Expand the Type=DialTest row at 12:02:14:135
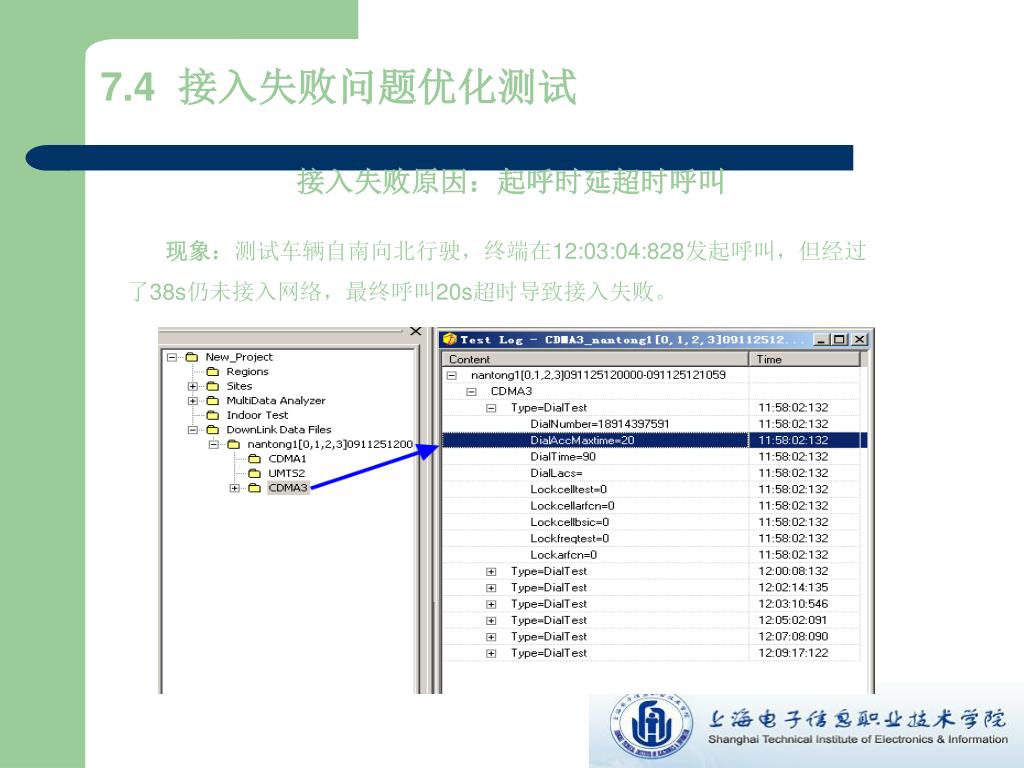 [x=491, y=588]
